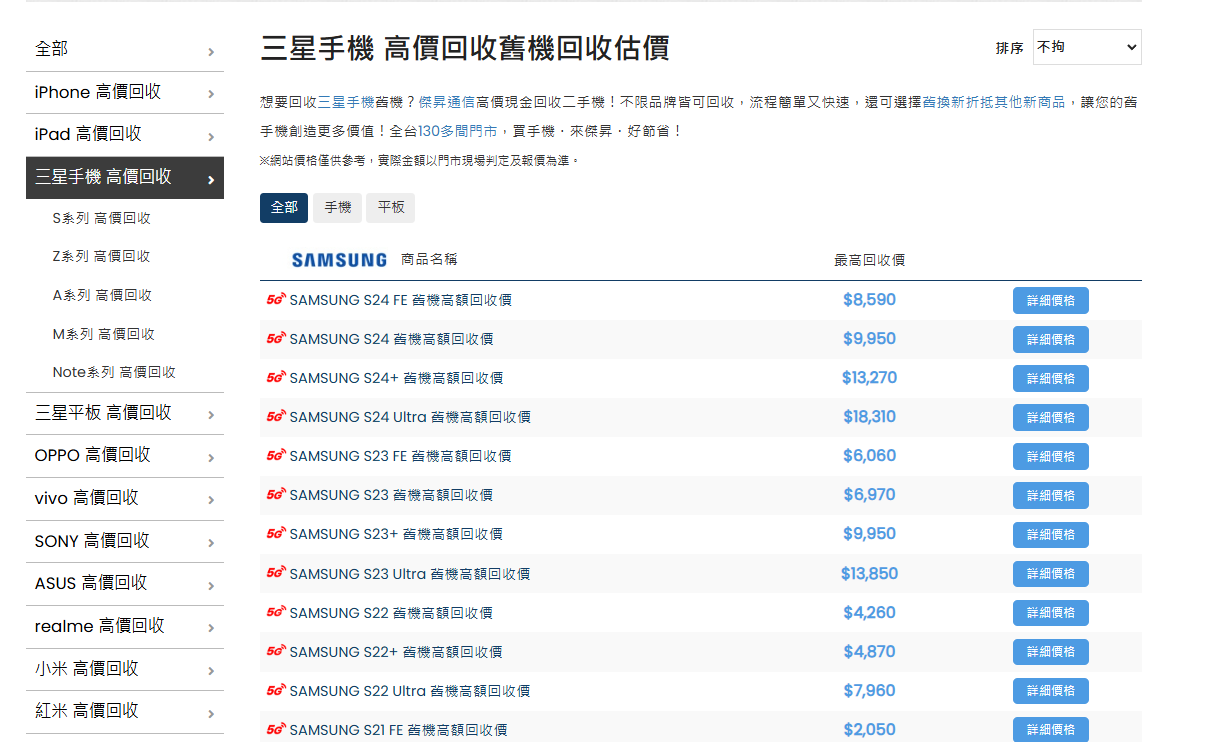
Task: Click the 5G icon beside SAMSUNG S22+
Action: [276, 651]
